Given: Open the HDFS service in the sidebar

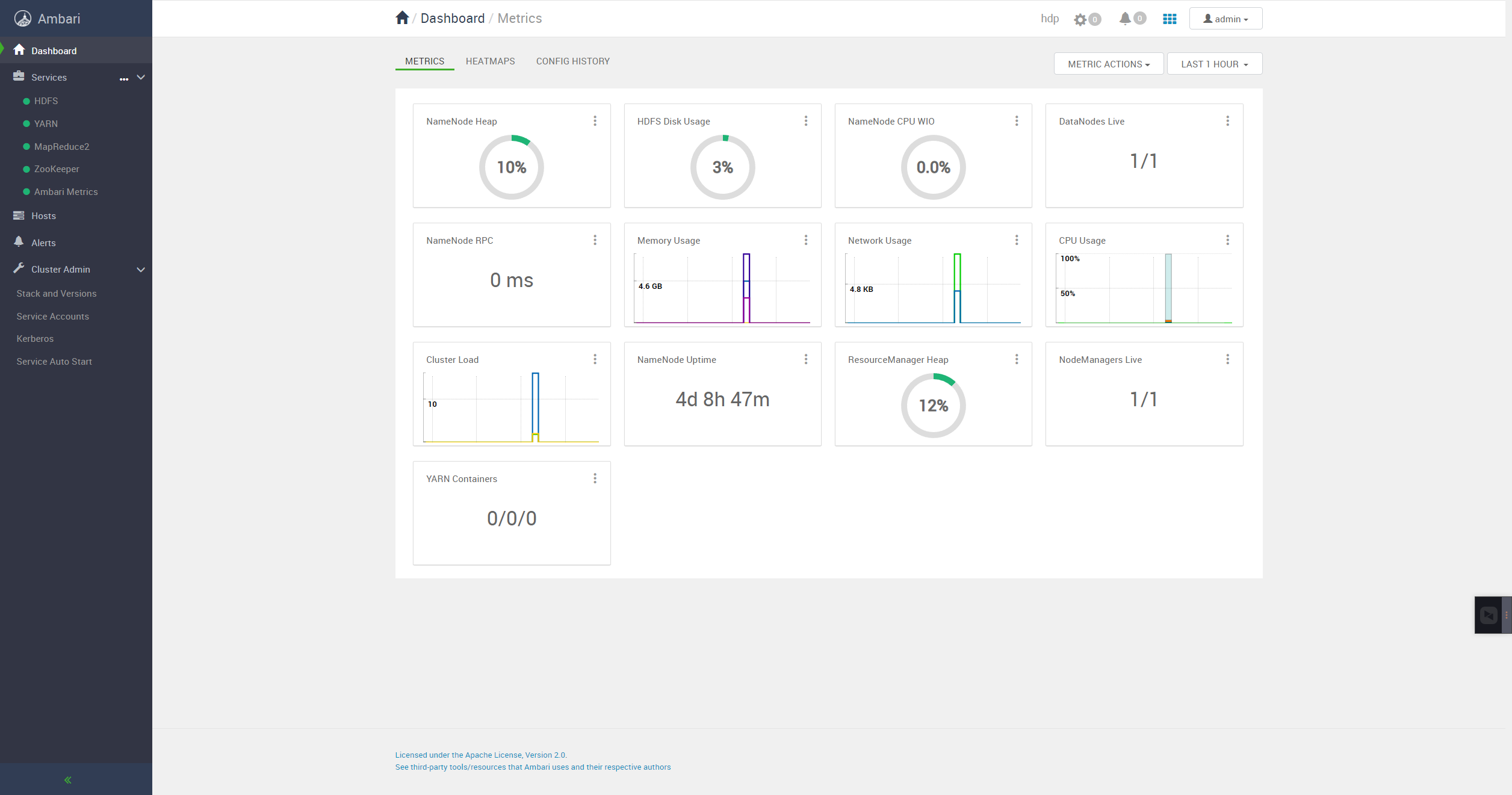Looking at the screenshot, I should coord(46,101).
